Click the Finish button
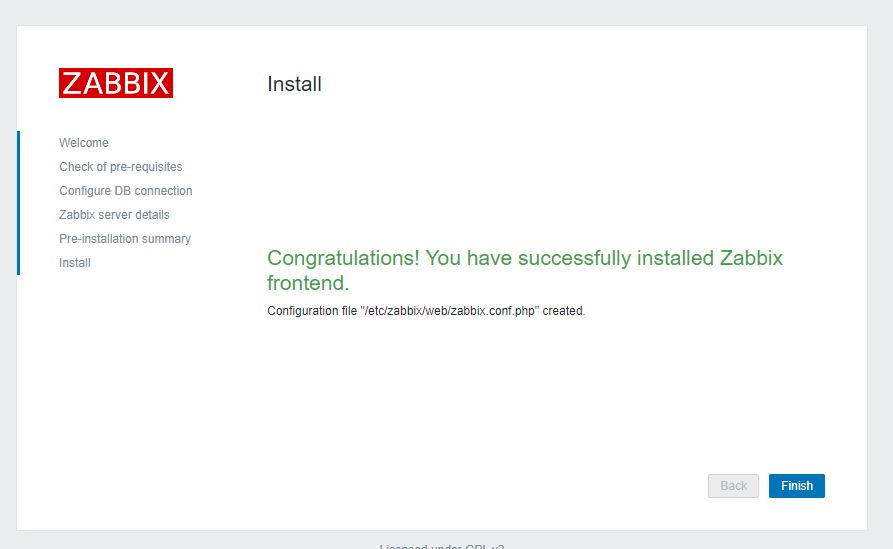The height and width of the screenshot is (549, 893). tap(796, 486)
